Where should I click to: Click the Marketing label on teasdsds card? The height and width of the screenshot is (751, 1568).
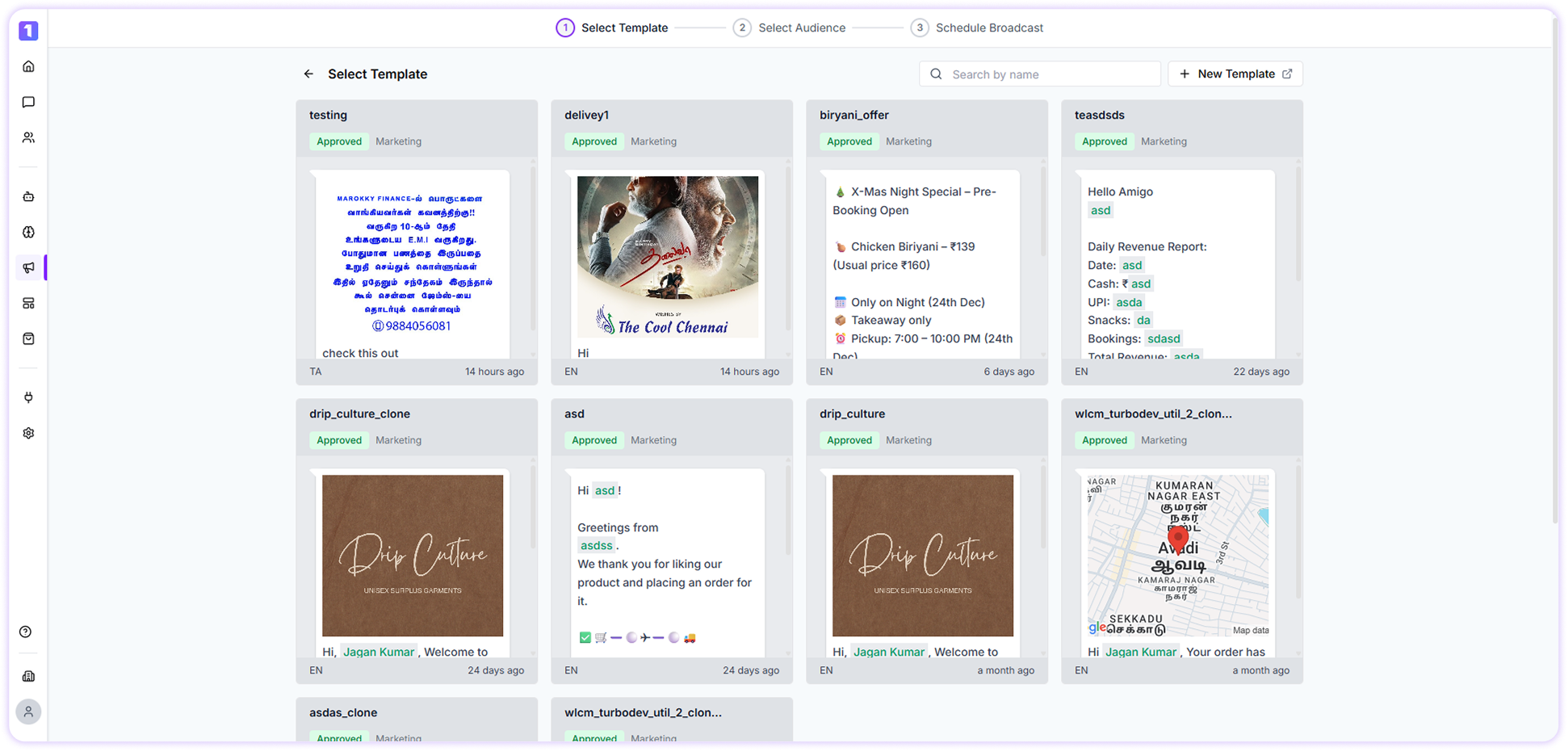[x=1163, y=141]
